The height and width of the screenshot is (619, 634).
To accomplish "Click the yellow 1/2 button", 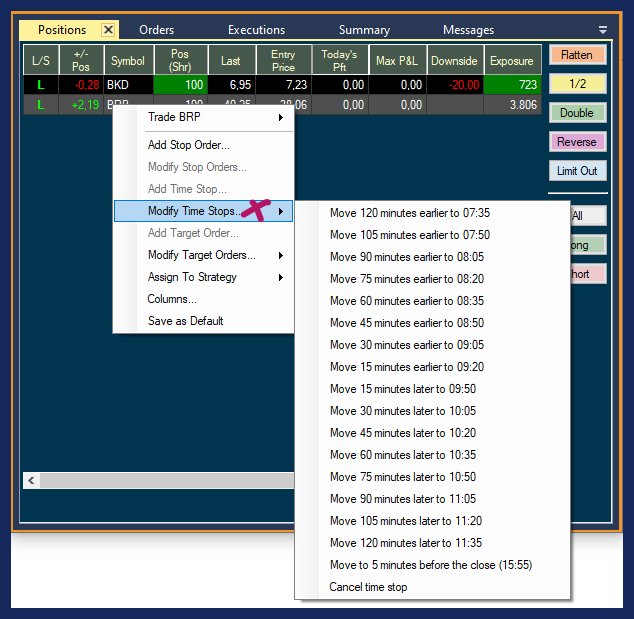I will (x=577, y=84).
